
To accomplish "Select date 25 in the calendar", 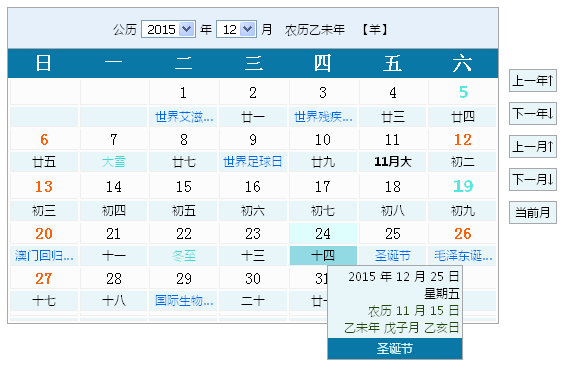I will [x=393, y=234].
